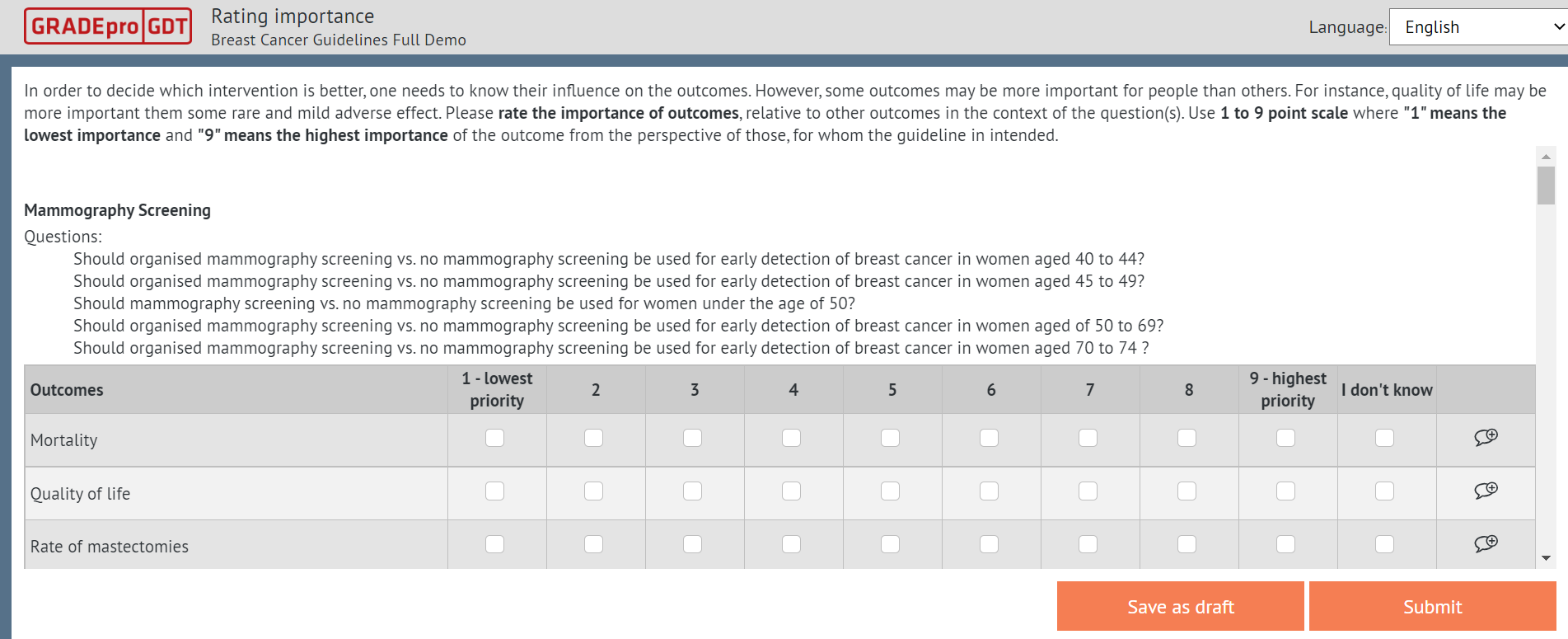Check '1 - lowest priority' for Mortality
This screenshot has height=639, width=1568.
point(495,438)
